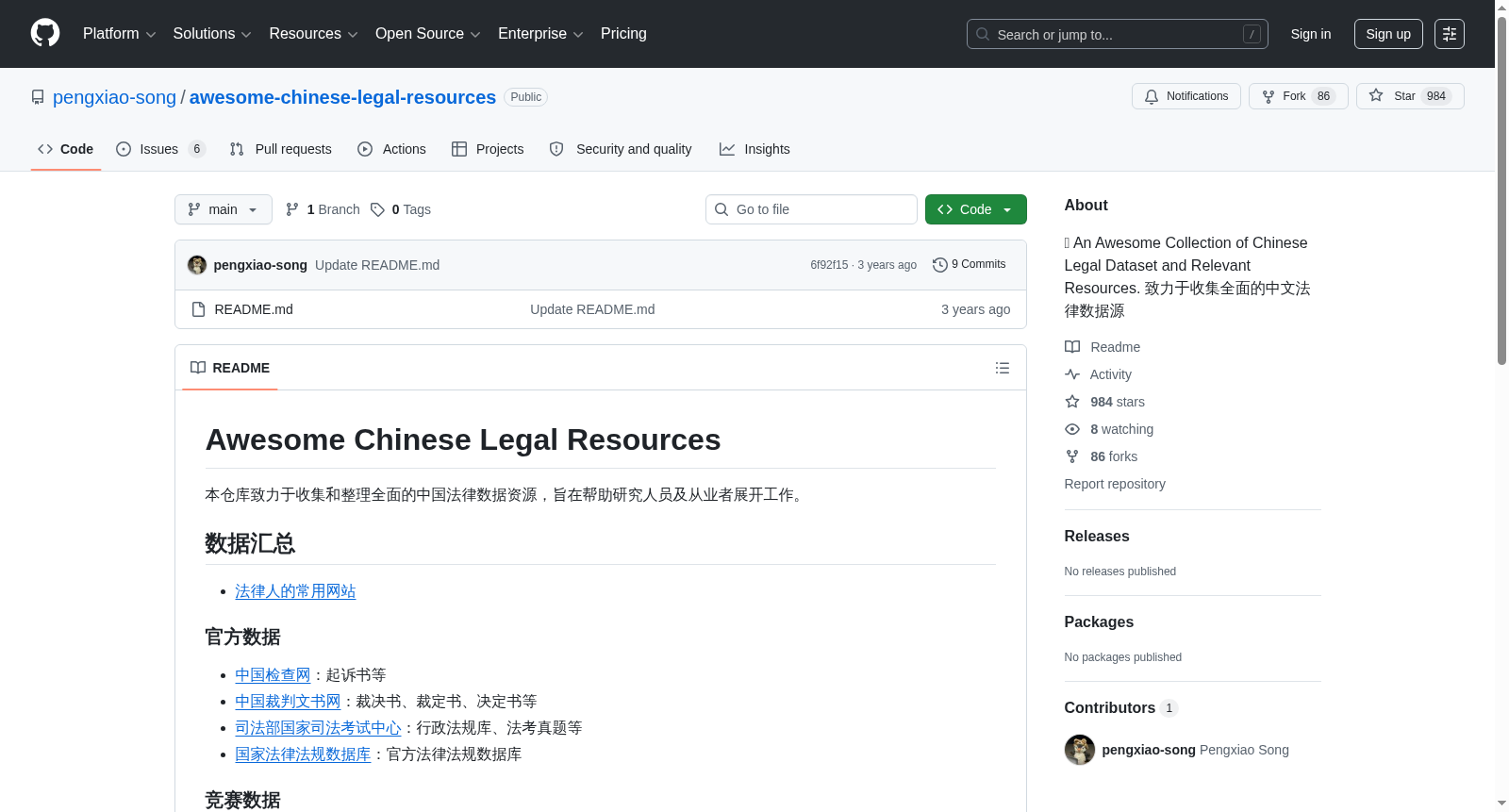The height and width of the screenshot is (812, 1509).
Task: Open README.md file in file list
Action: click(254, 309)
